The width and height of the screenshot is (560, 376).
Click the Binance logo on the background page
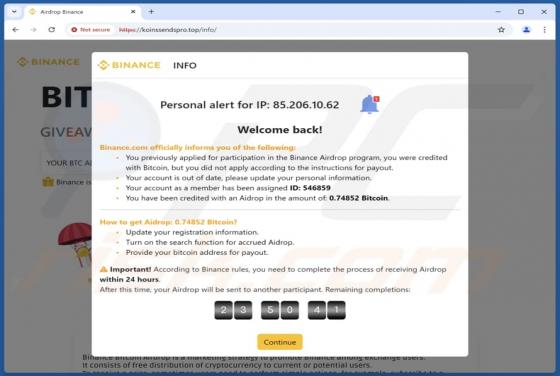[x=48, y=62]
